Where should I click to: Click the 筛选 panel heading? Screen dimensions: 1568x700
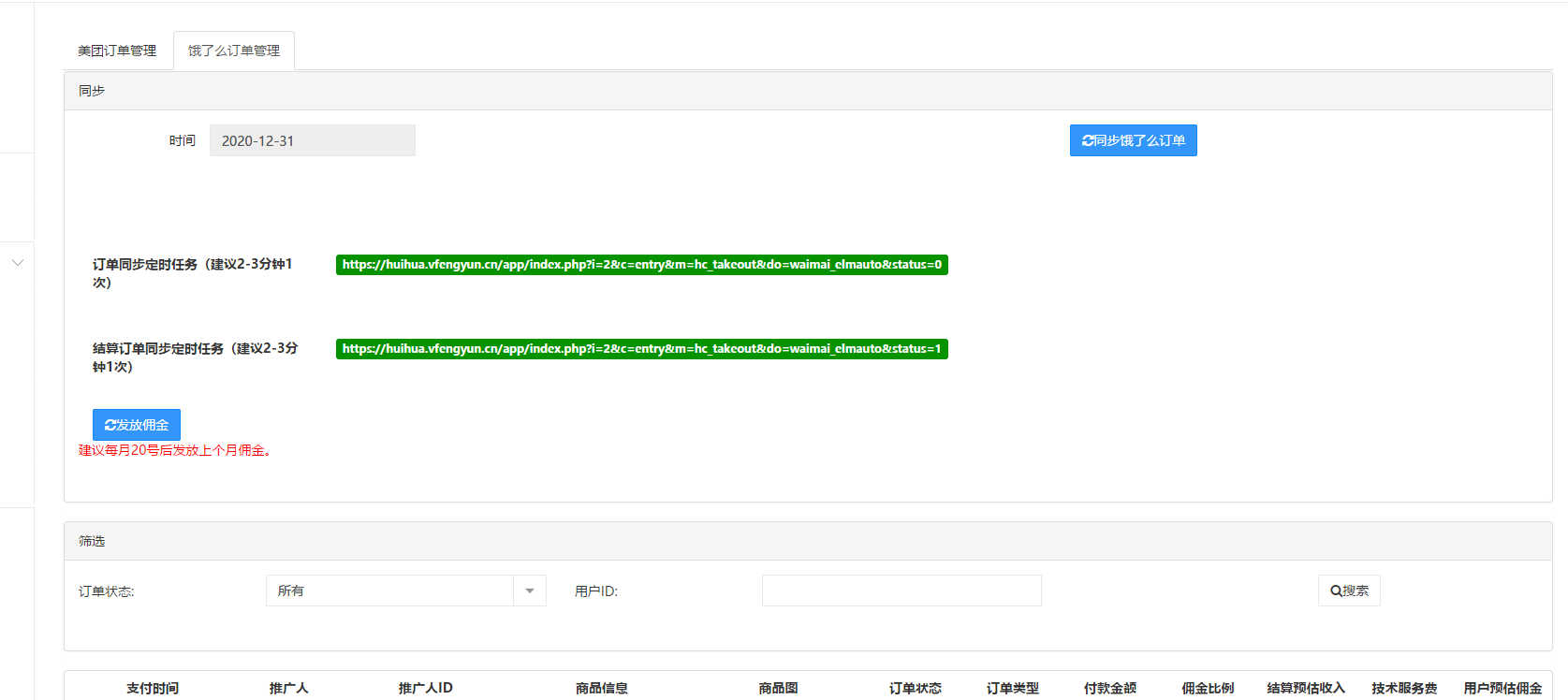pos(92,541)
